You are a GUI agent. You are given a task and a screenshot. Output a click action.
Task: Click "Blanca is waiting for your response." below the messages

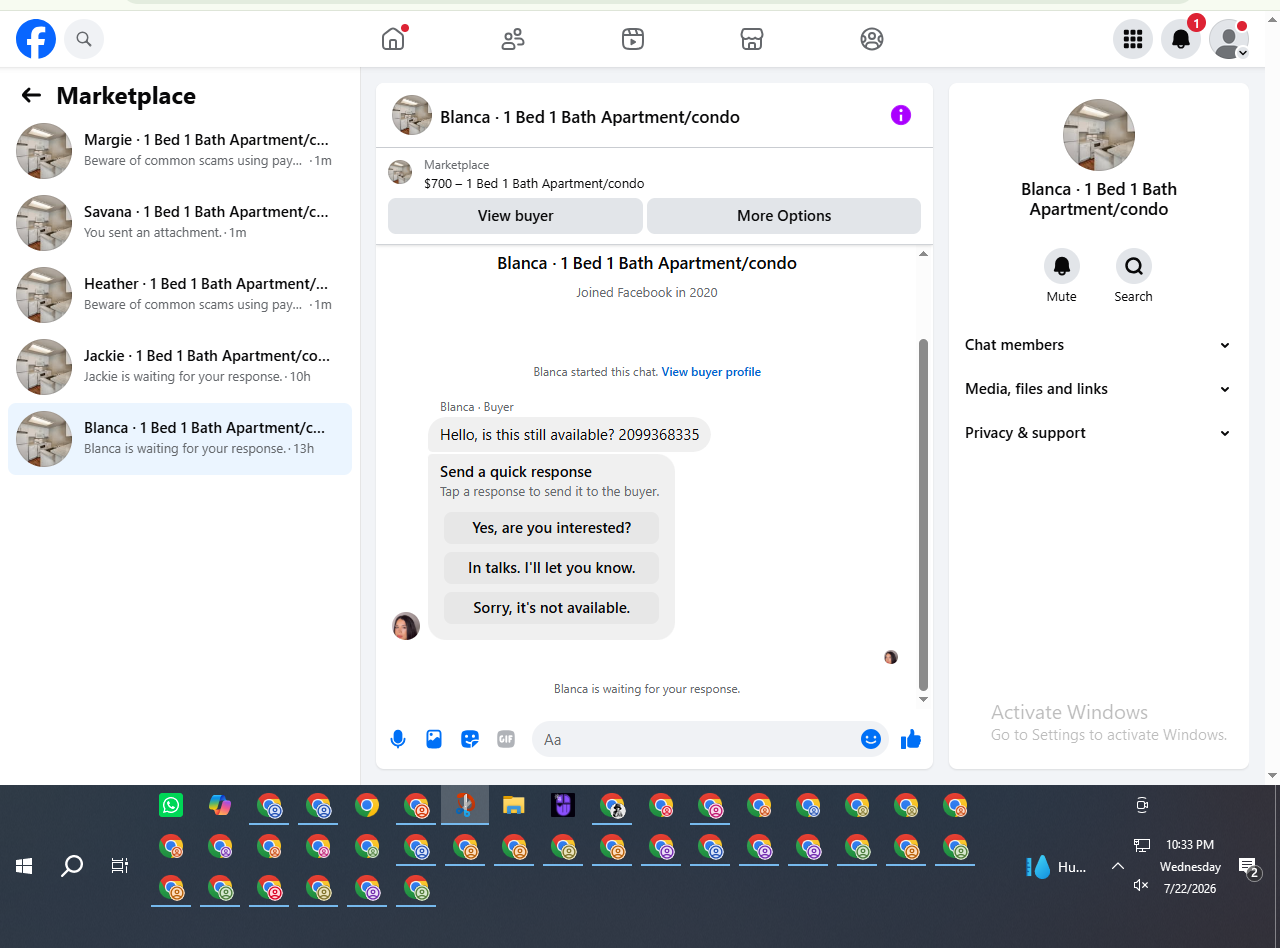tap(647, 689)
